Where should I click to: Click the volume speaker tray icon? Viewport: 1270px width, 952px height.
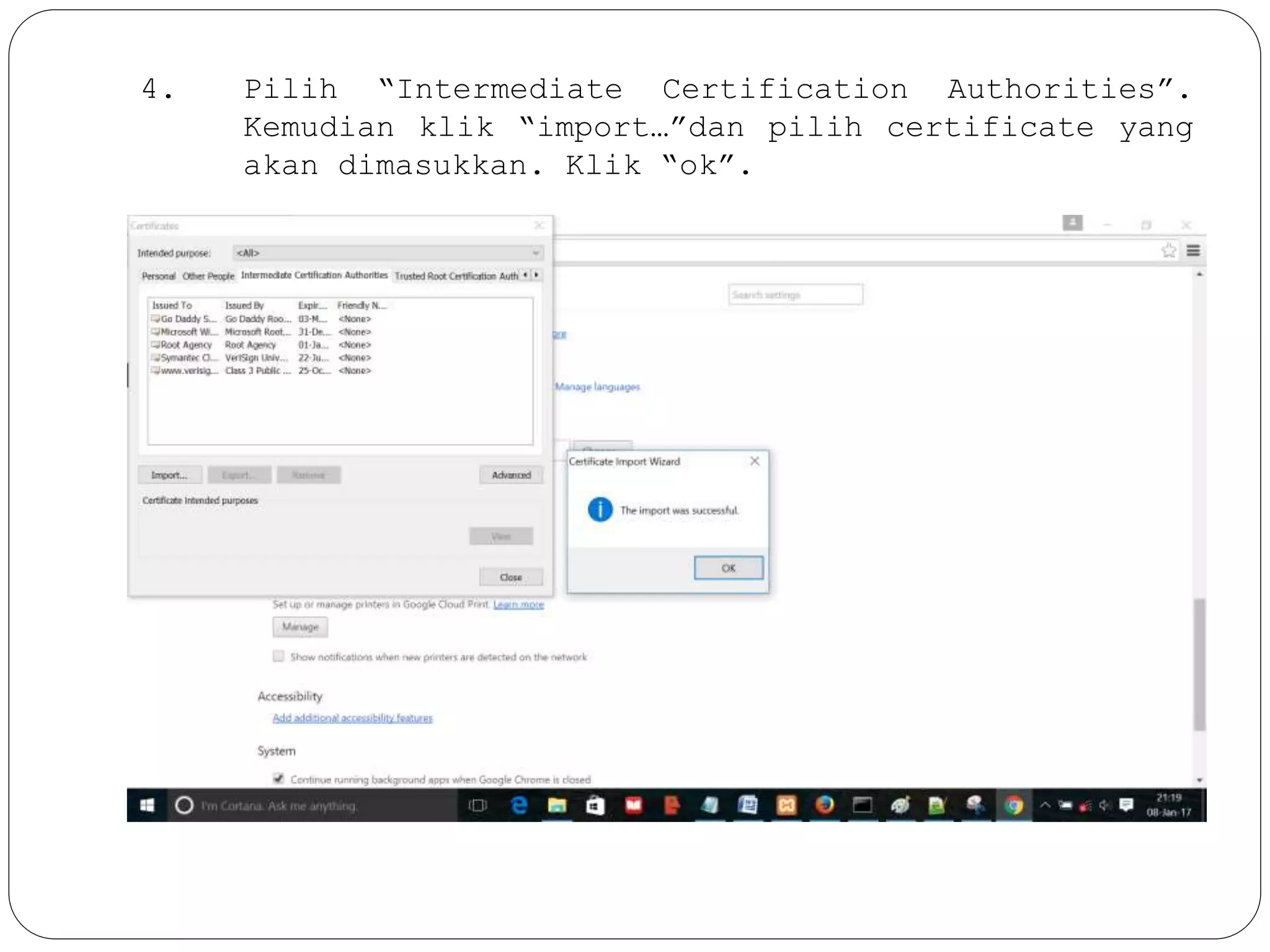coord(1105,805)
